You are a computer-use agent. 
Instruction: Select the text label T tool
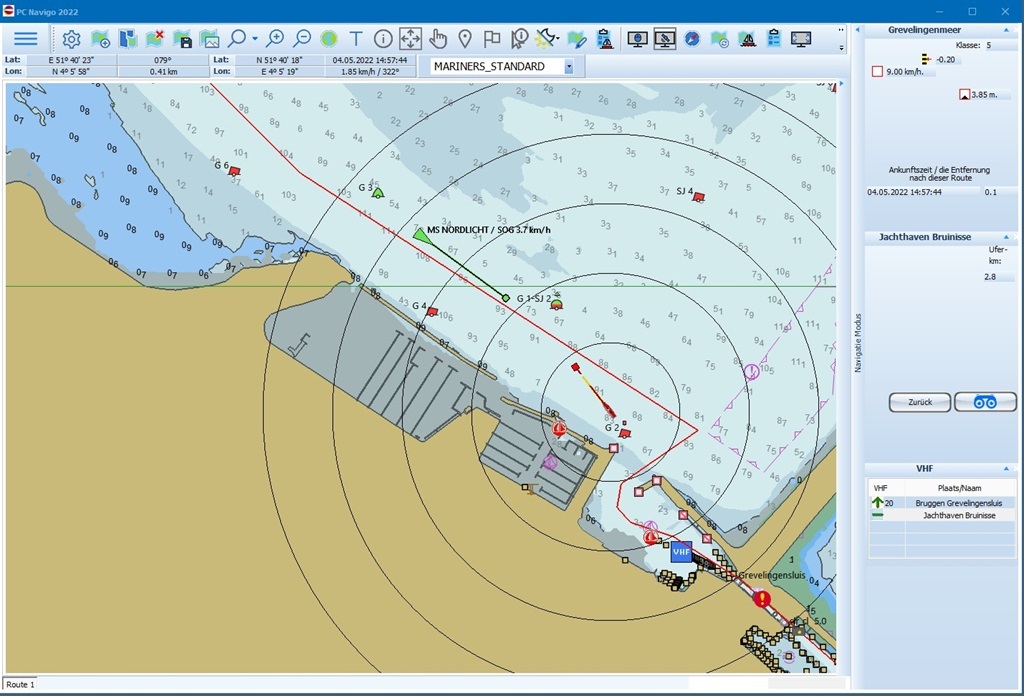pyautogui.click(x=356, y=39)
